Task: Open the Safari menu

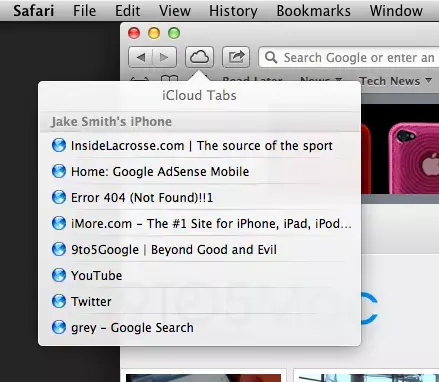Action: coord(33,11)
